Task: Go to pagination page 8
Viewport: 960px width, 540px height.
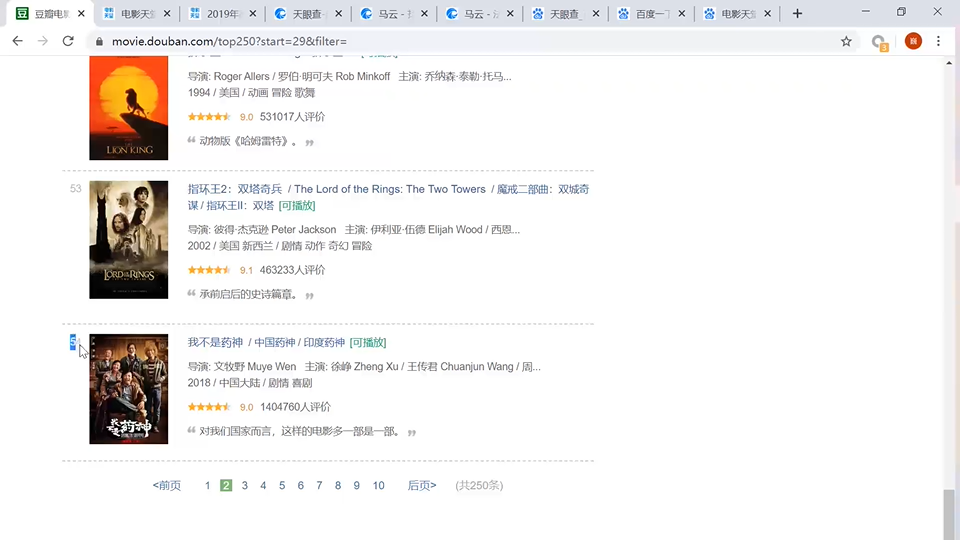Action: (338, 486)
